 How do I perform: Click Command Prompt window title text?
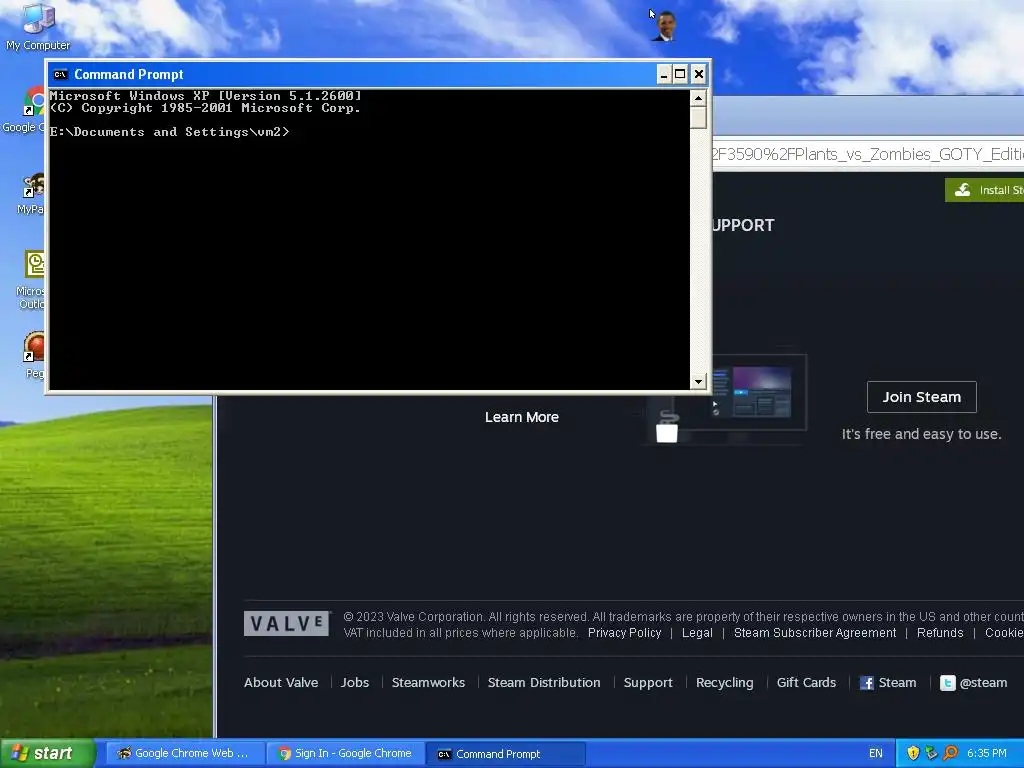point(129,74)
